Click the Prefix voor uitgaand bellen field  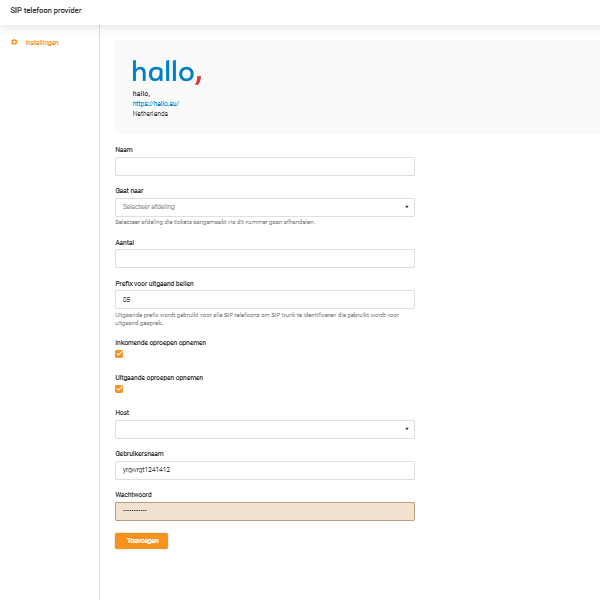pyautogui.click(x=265, y=299)
